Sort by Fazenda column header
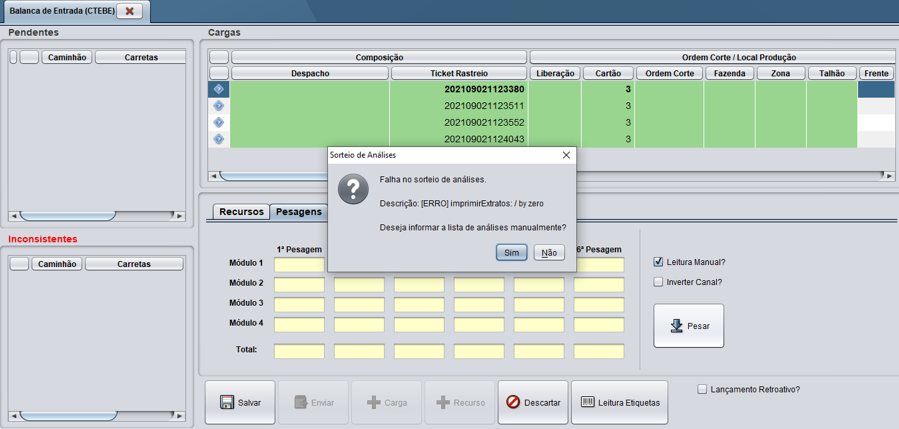 click(x=729, y=73)
